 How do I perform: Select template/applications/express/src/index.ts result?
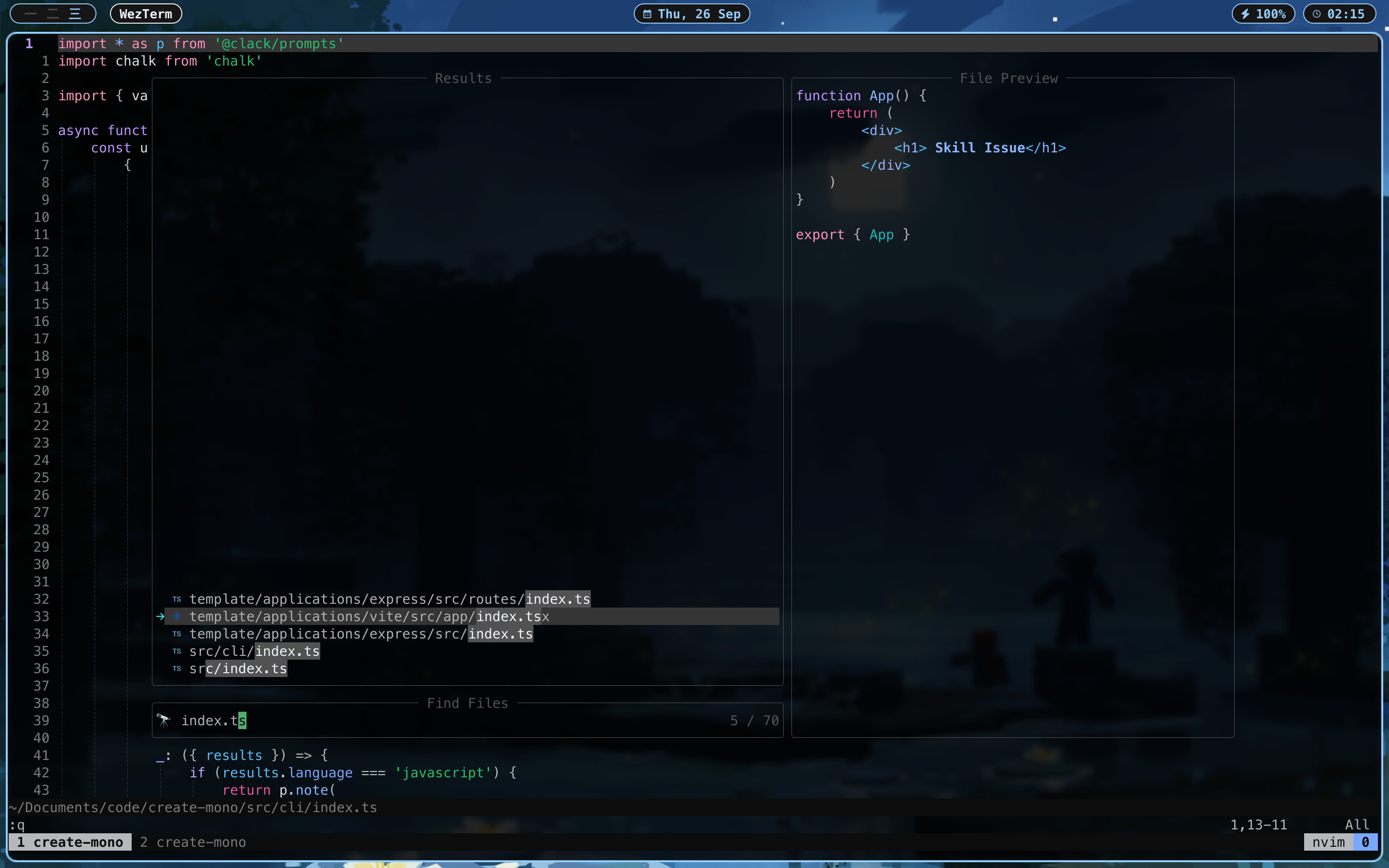(360, 634)
